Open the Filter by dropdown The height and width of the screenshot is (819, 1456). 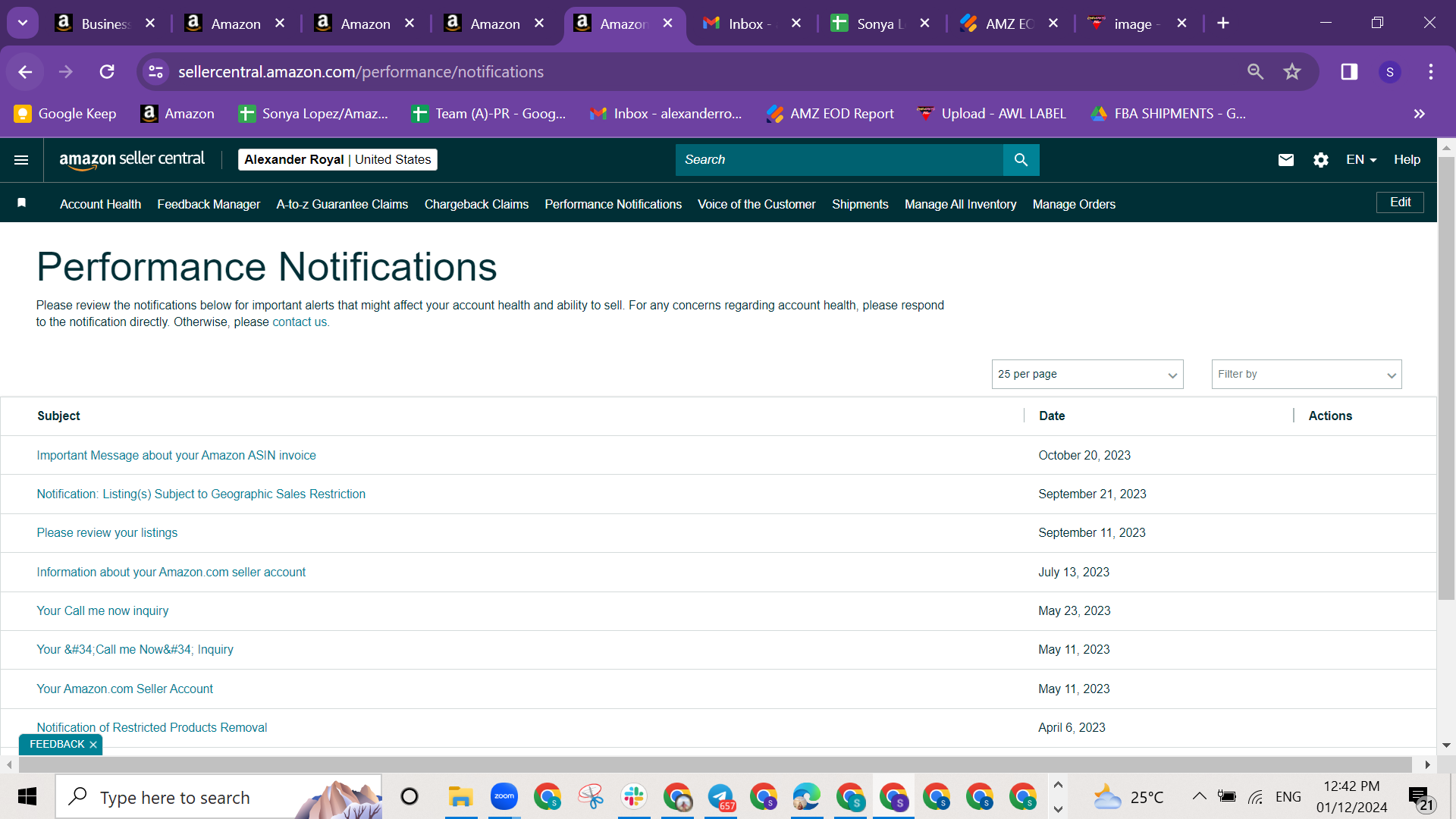pyautogui.click(x=1307, y=375)
